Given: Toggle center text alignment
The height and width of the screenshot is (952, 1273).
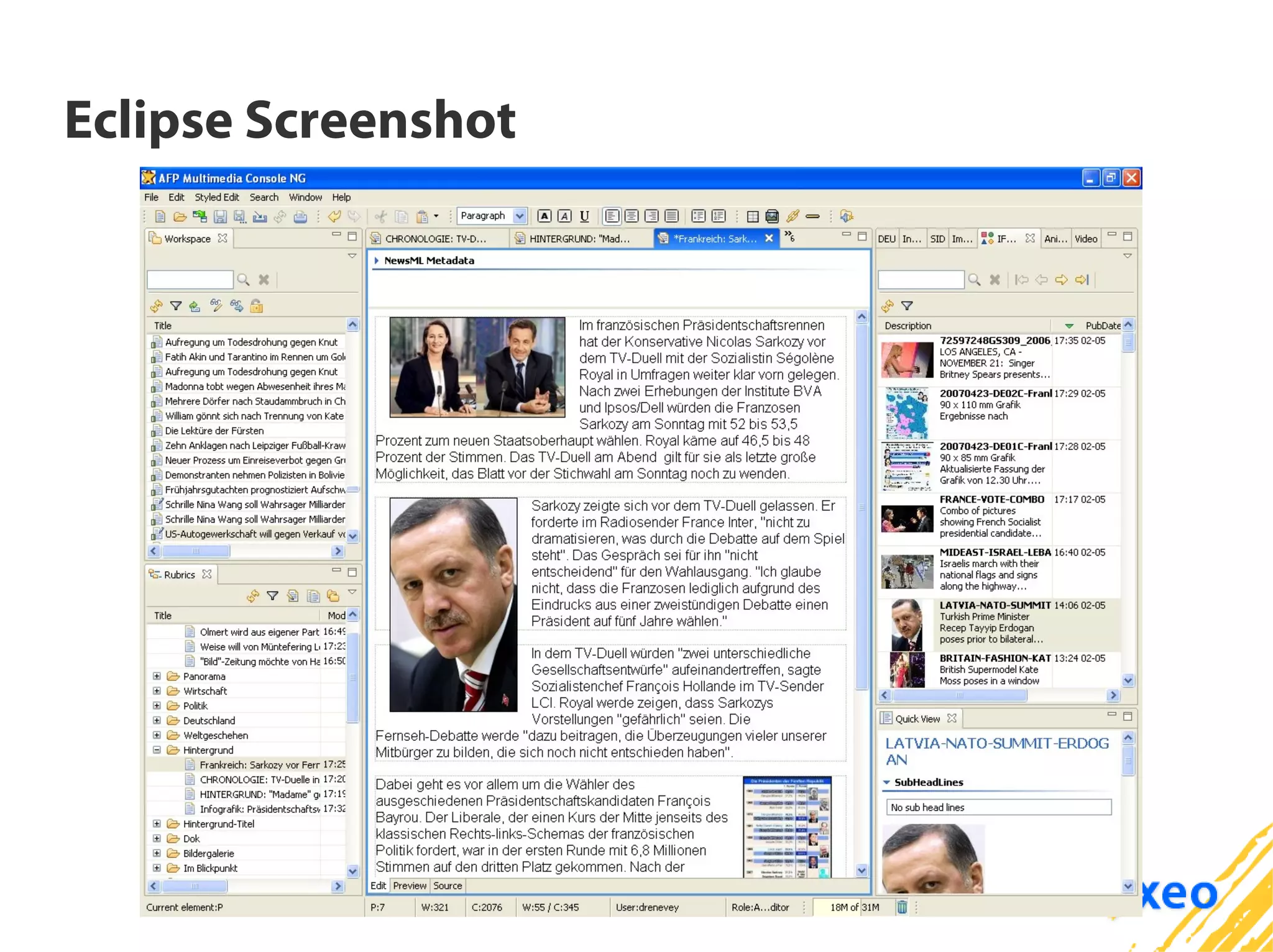Looking at the screenshot, I should coord(632,216).
